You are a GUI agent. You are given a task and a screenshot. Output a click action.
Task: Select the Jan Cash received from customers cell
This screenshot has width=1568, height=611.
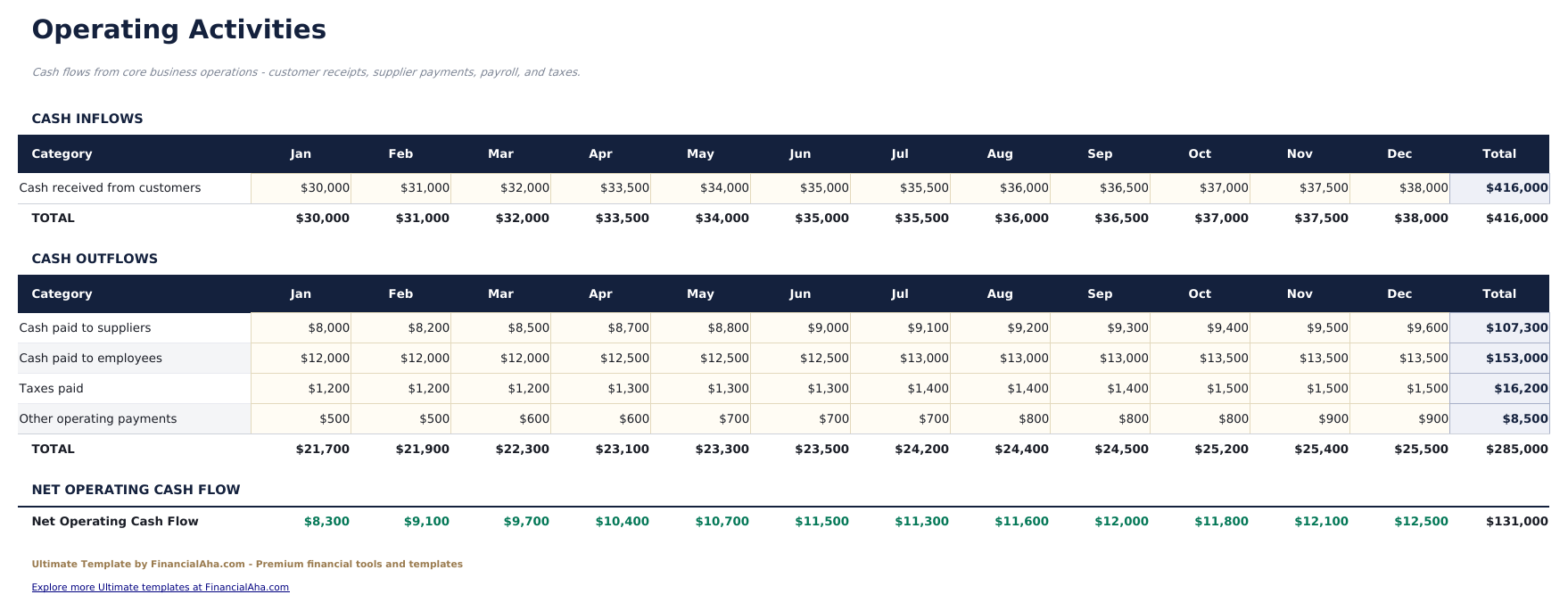[x=301, y=188]
